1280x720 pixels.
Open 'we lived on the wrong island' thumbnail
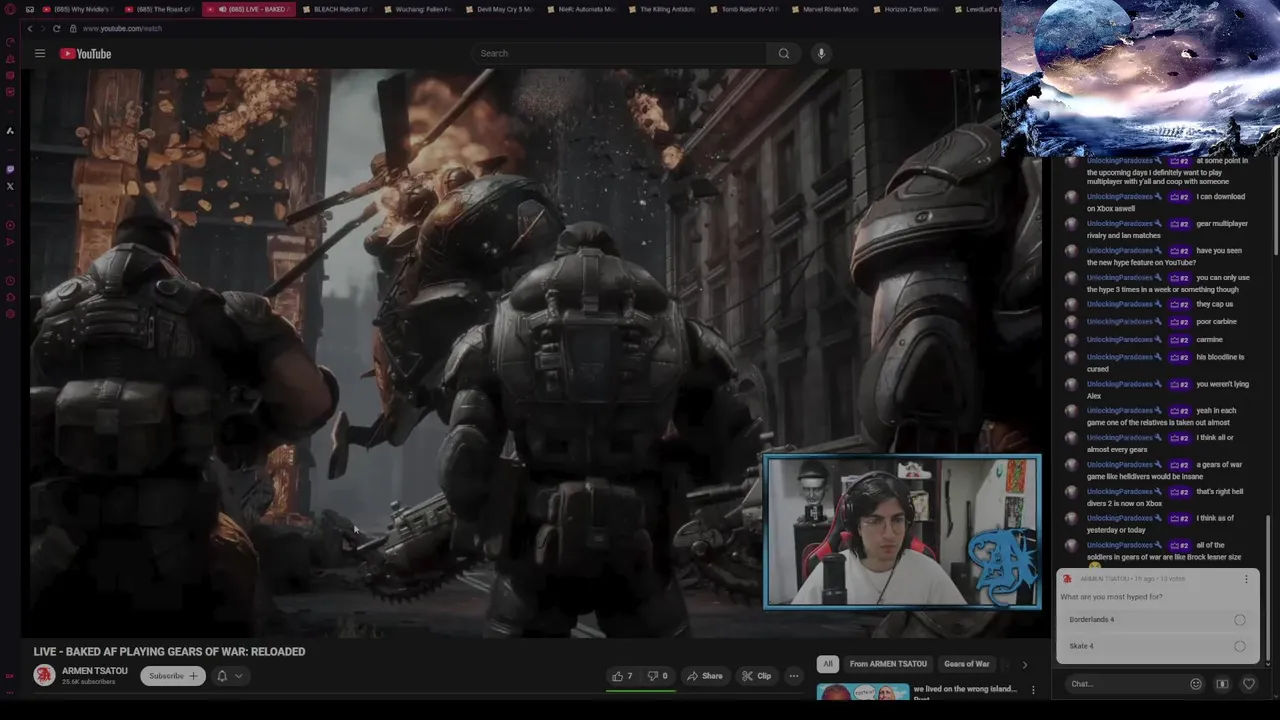[x=862, y=692]
